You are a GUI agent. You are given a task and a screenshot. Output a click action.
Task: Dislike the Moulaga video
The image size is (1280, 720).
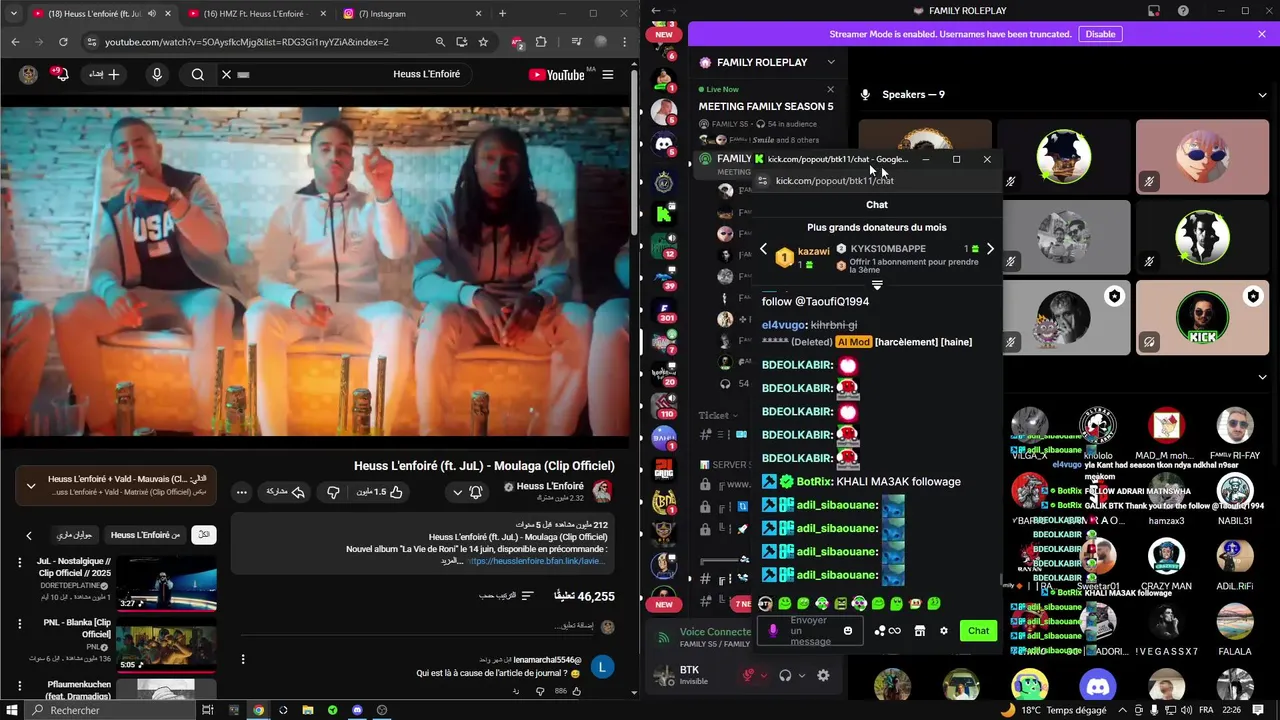tap(334, 492)
